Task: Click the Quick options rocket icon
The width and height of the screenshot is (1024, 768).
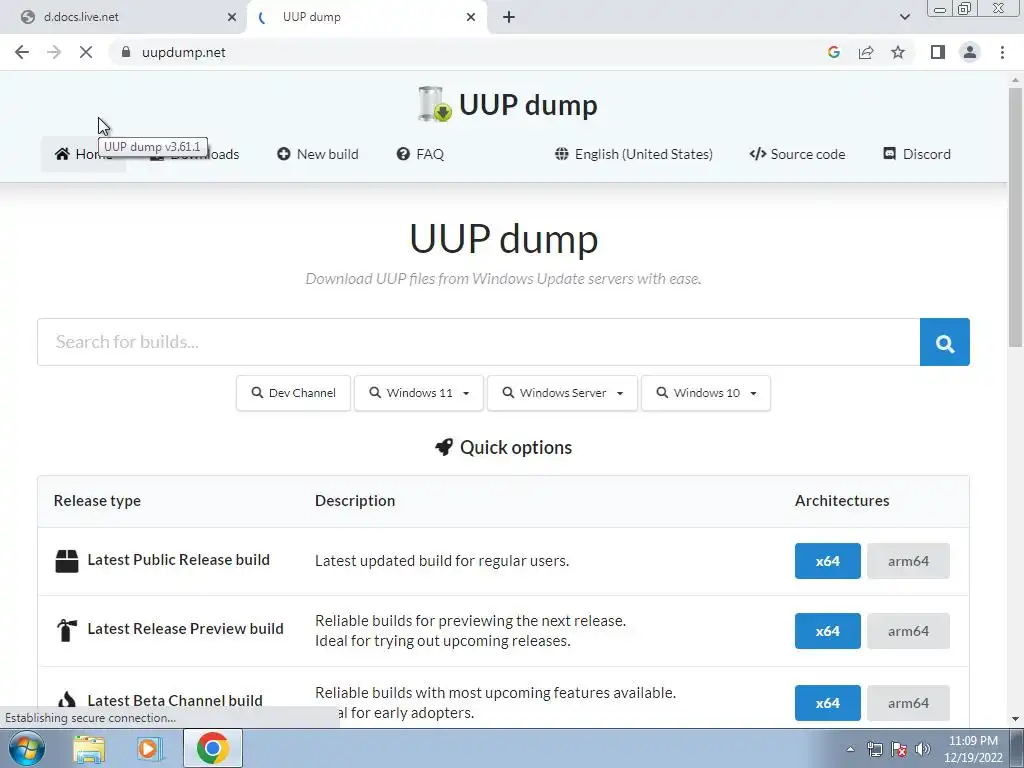Action: click(x=444, y=447)
